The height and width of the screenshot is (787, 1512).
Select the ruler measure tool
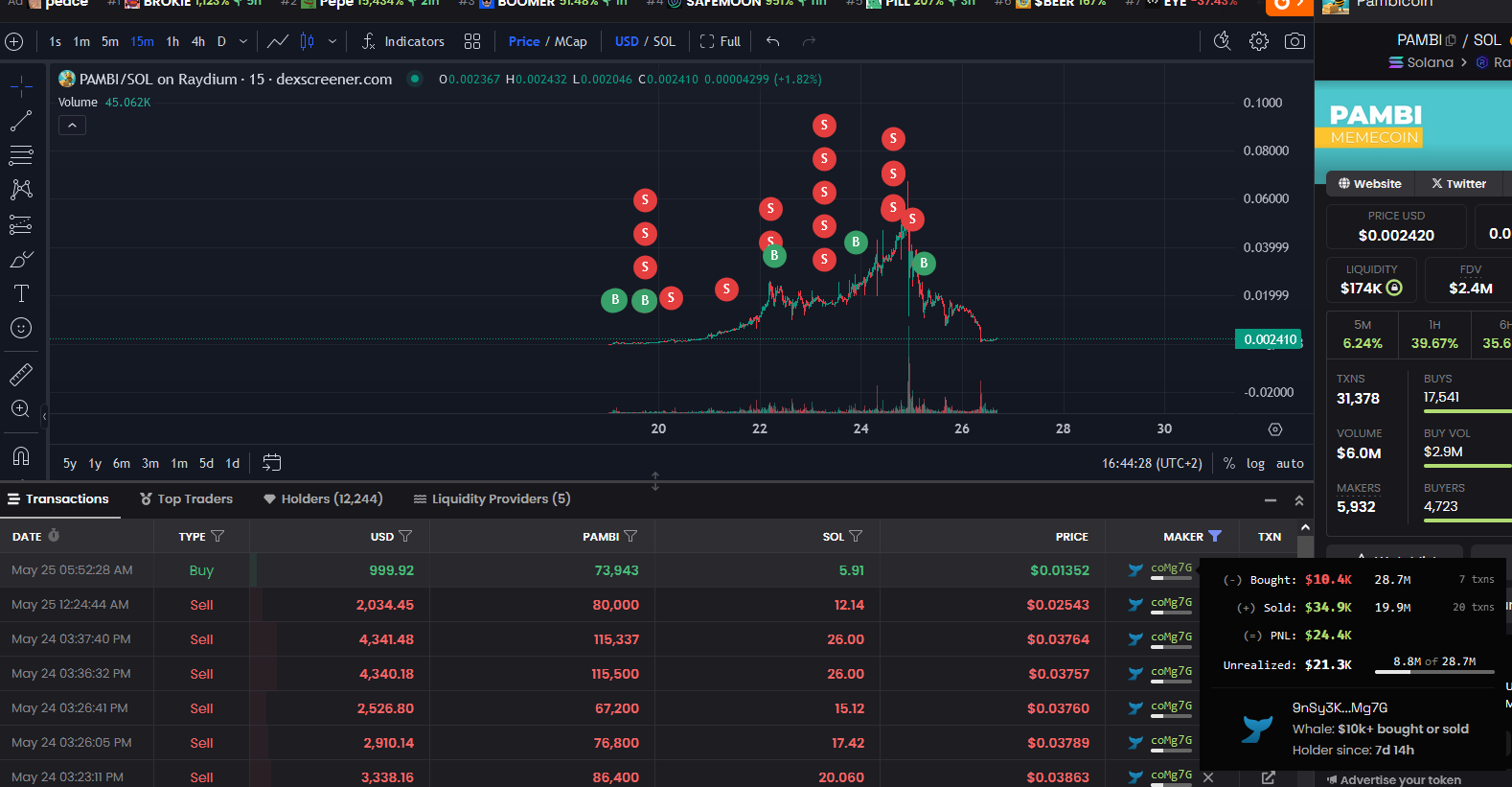[21, 374]
